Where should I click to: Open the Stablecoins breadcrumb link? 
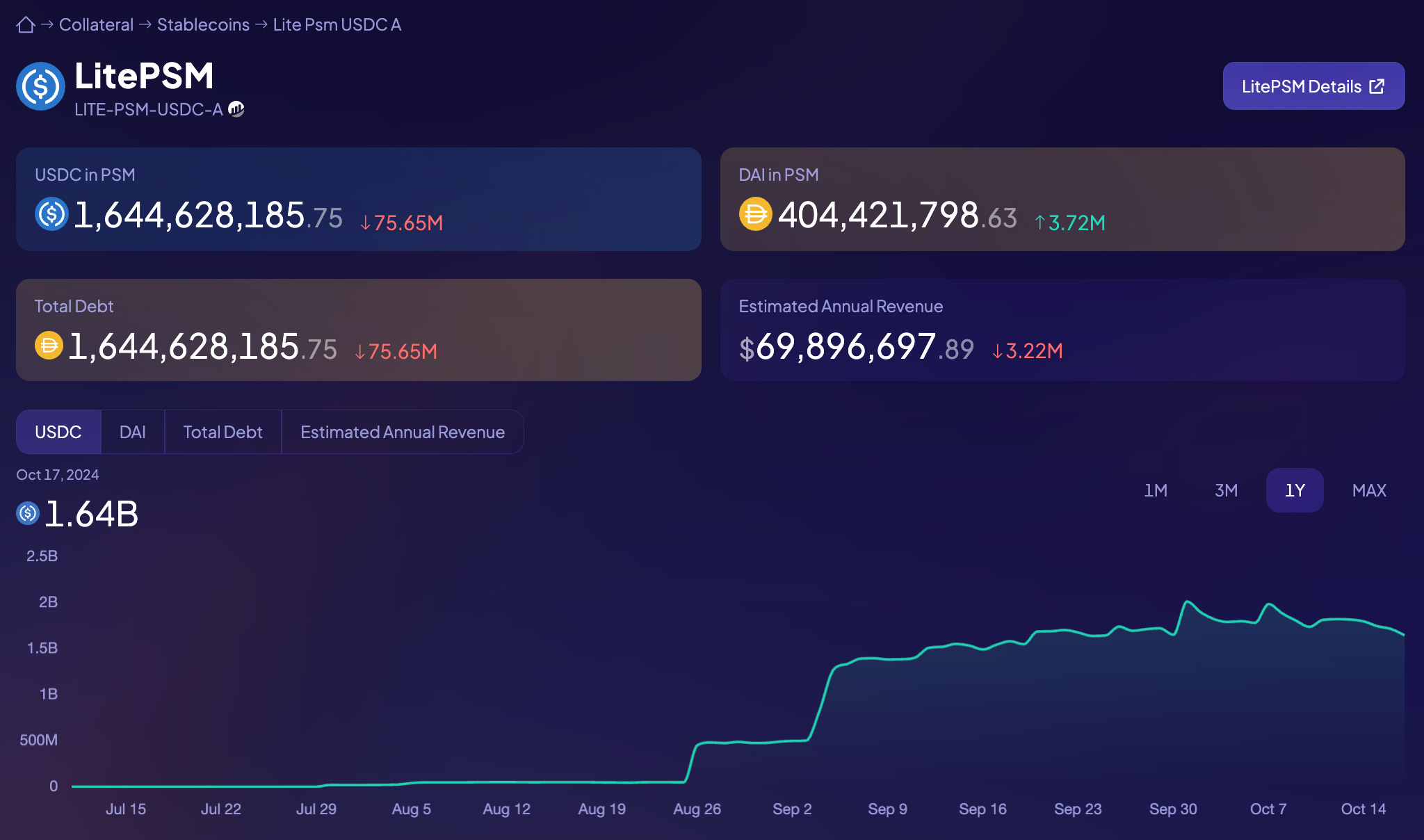click(x=203, y=24)
